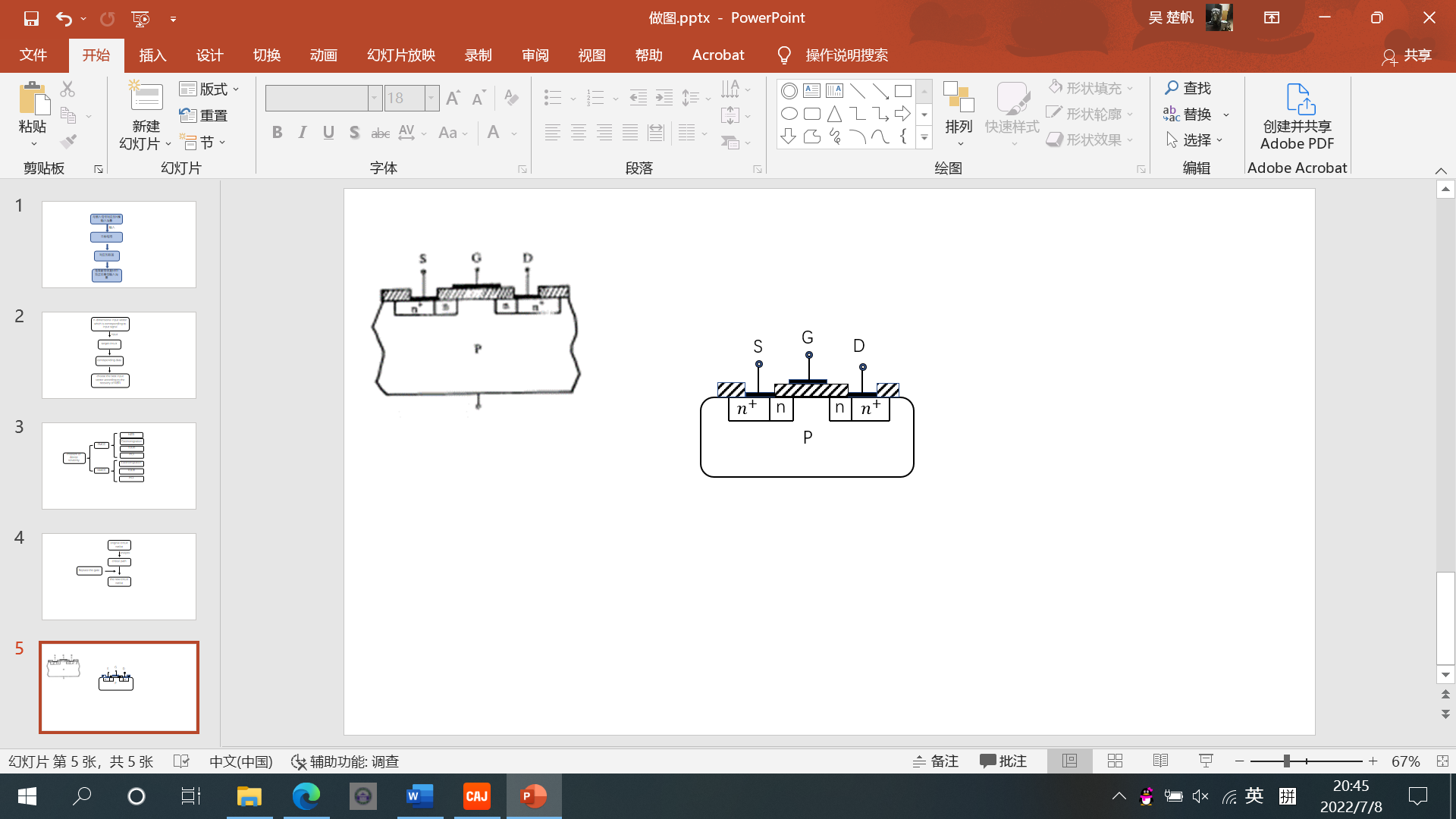
Task: Switch to Reading view in status bar
Action: [x=1160, y=761]
